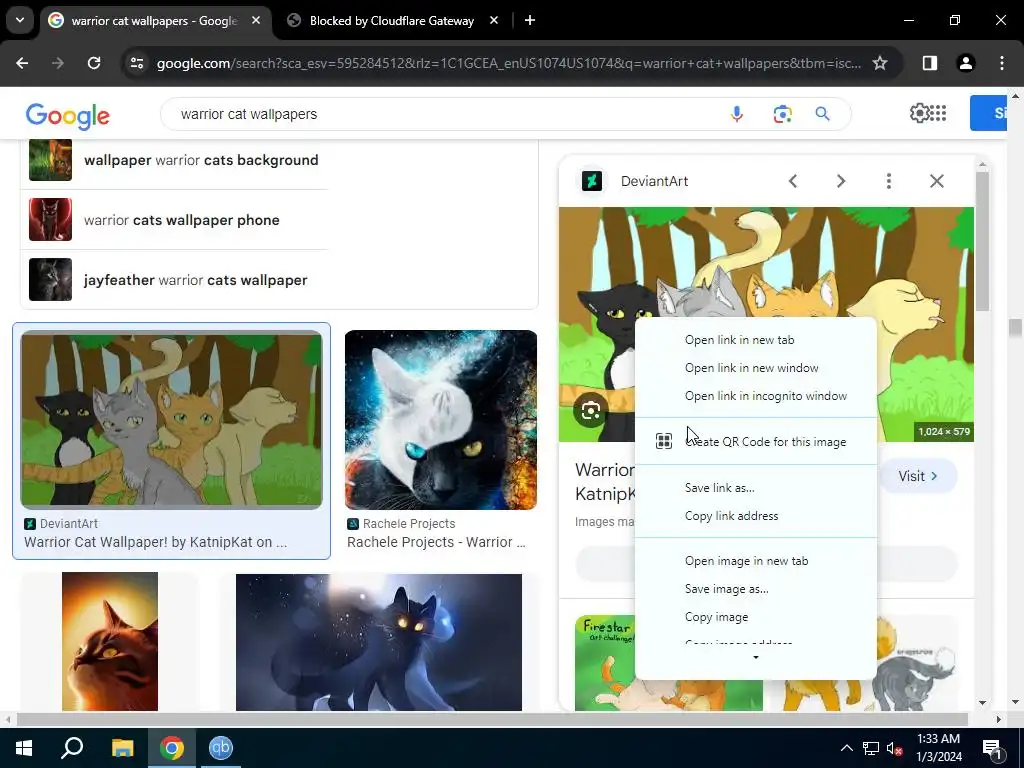The width and height of the screenshot is (1024, 768).
Task: Switch to Blocked by Cloudflare Gateway tab
Action: pos(392,20)
